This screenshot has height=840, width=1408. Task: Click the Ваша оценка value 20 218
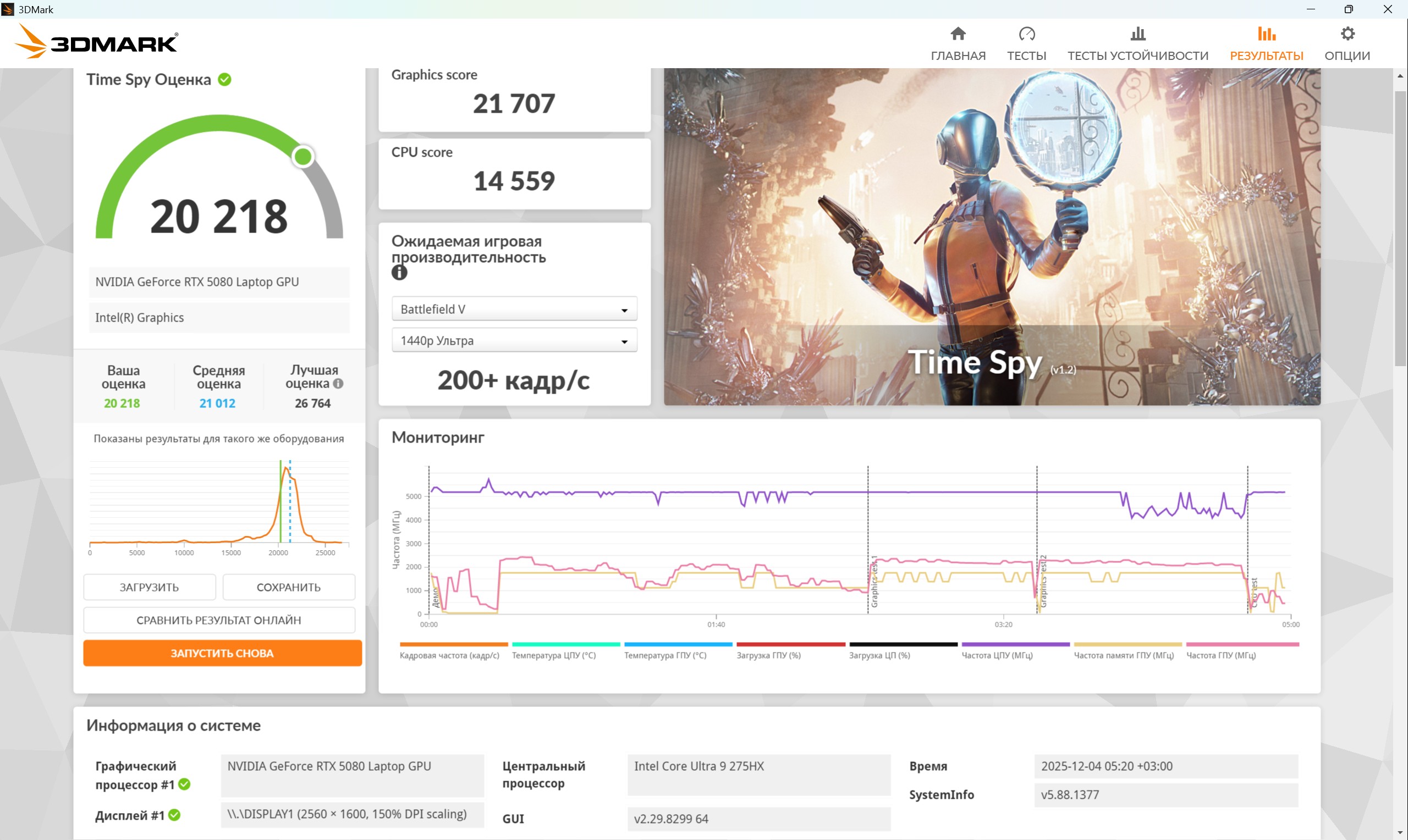(x=122, y=403)
